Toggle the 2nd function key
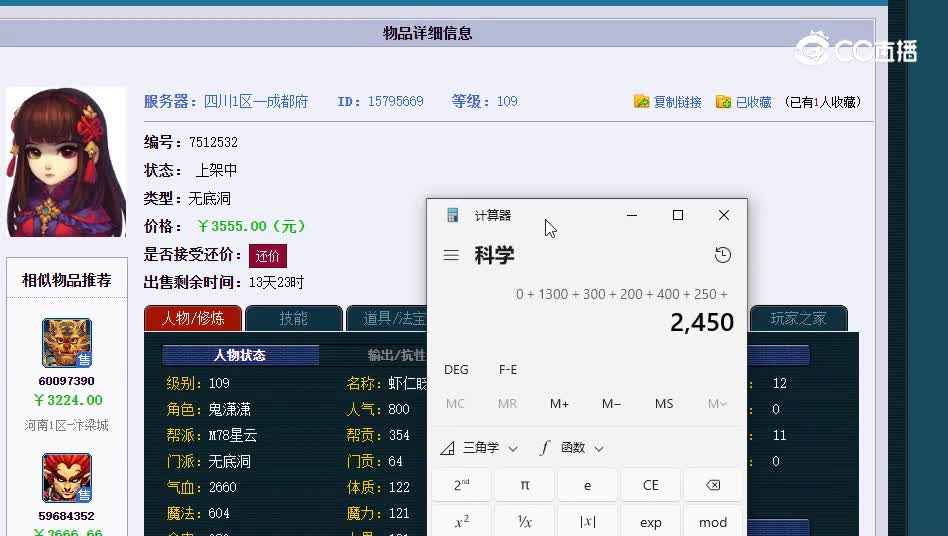948x536 pixels. click(461, 485)
